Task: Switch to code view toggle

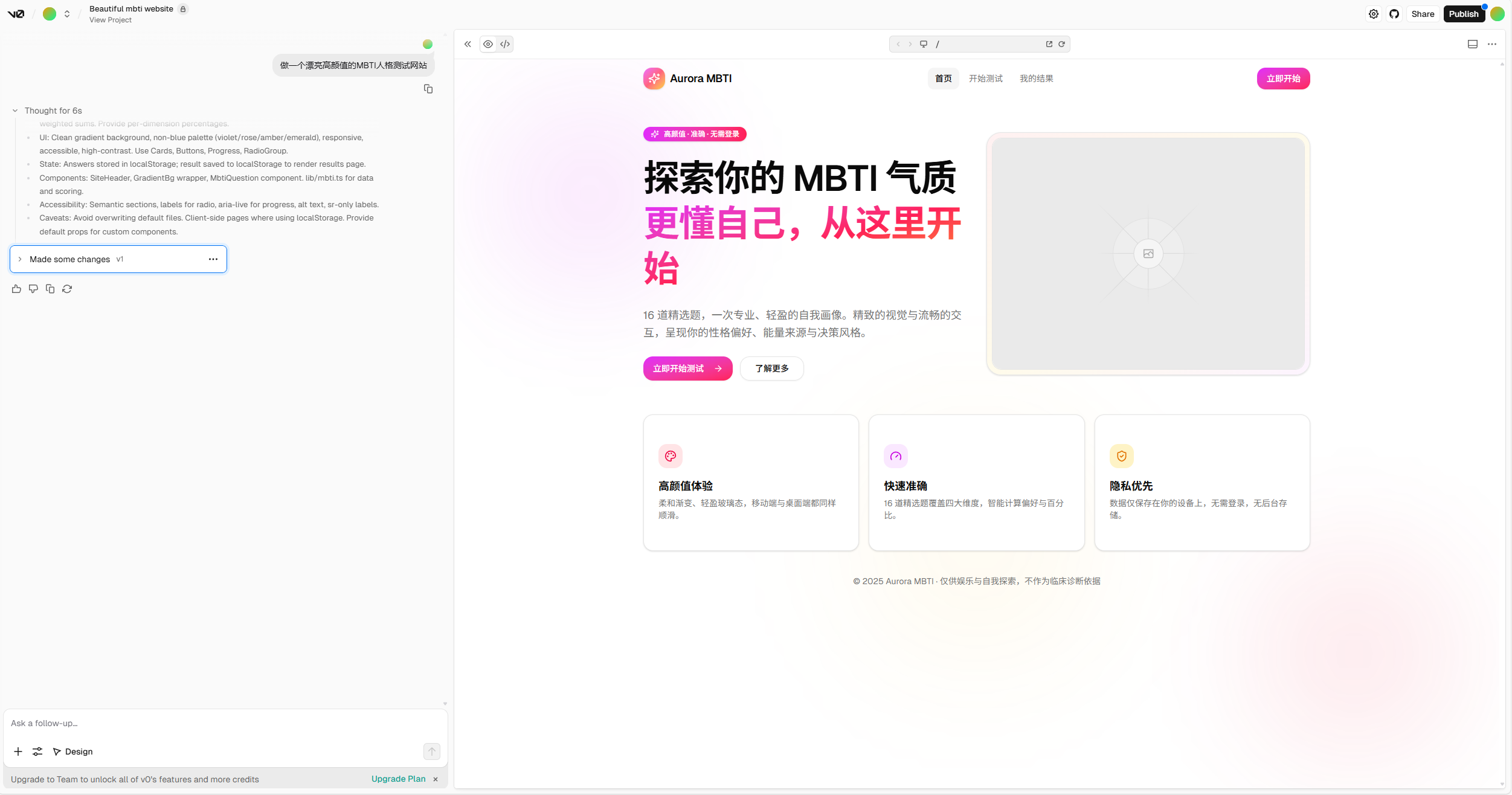Action: [505, 44]
